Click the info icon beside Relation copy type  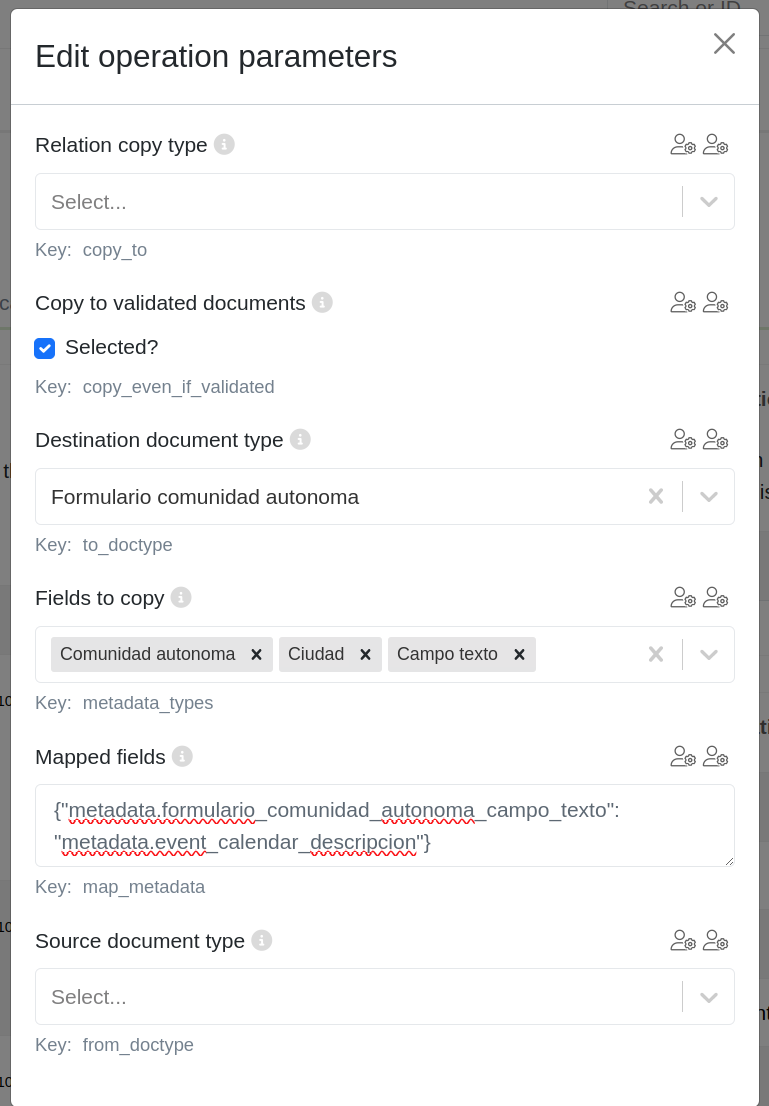(x=224, y=145)
